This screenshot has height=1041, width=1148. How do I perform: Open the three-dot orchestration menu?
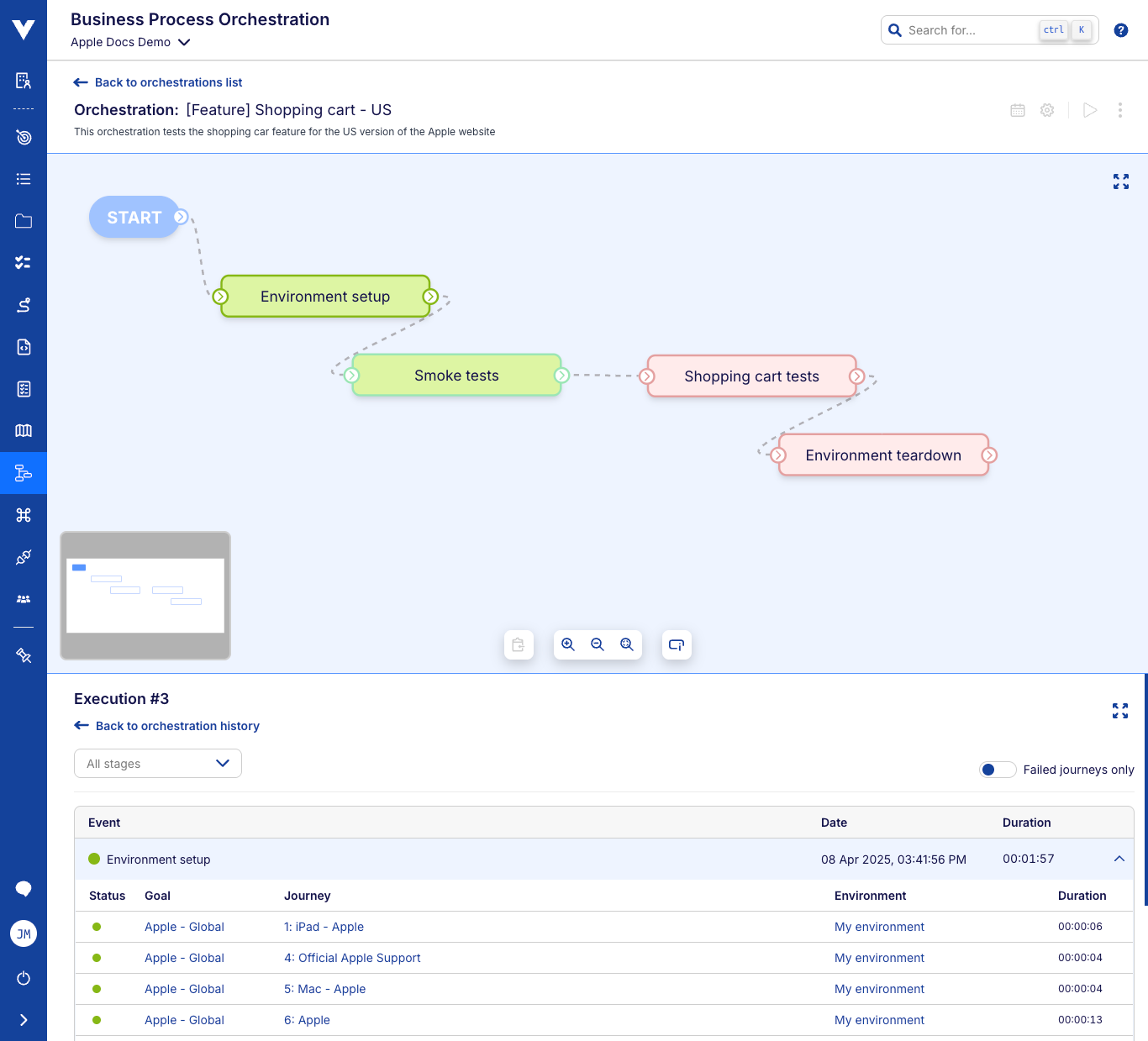coord(1120,110)
